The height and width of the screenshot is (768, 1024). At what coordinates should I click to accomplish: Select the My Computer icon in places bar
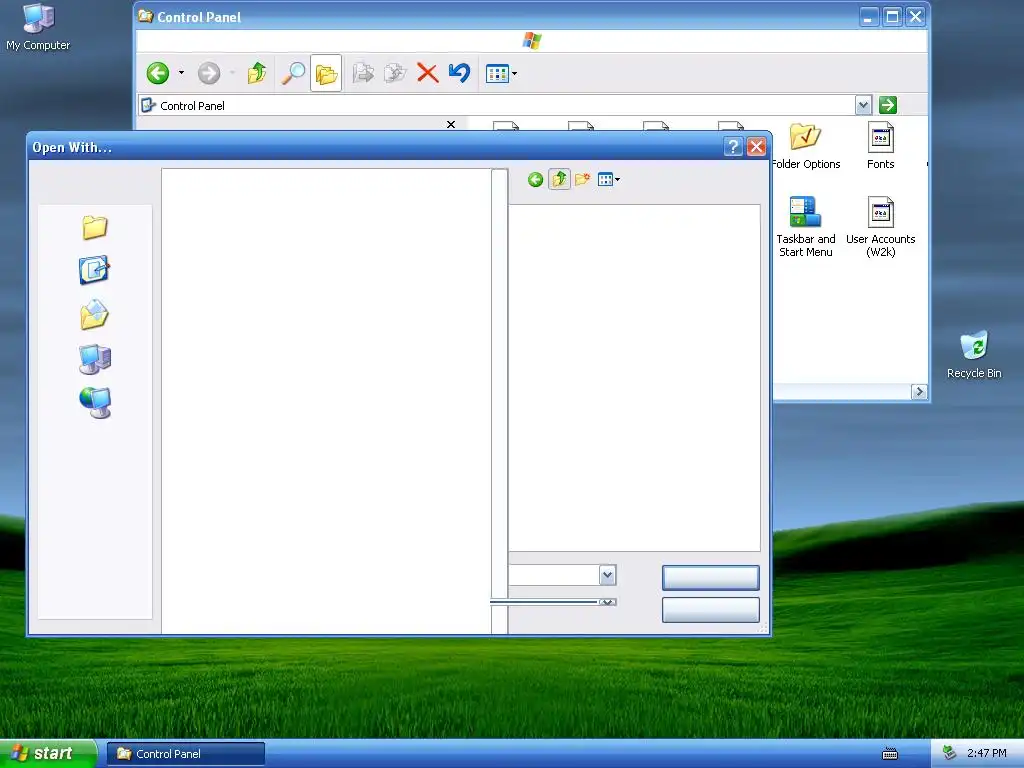95,359
